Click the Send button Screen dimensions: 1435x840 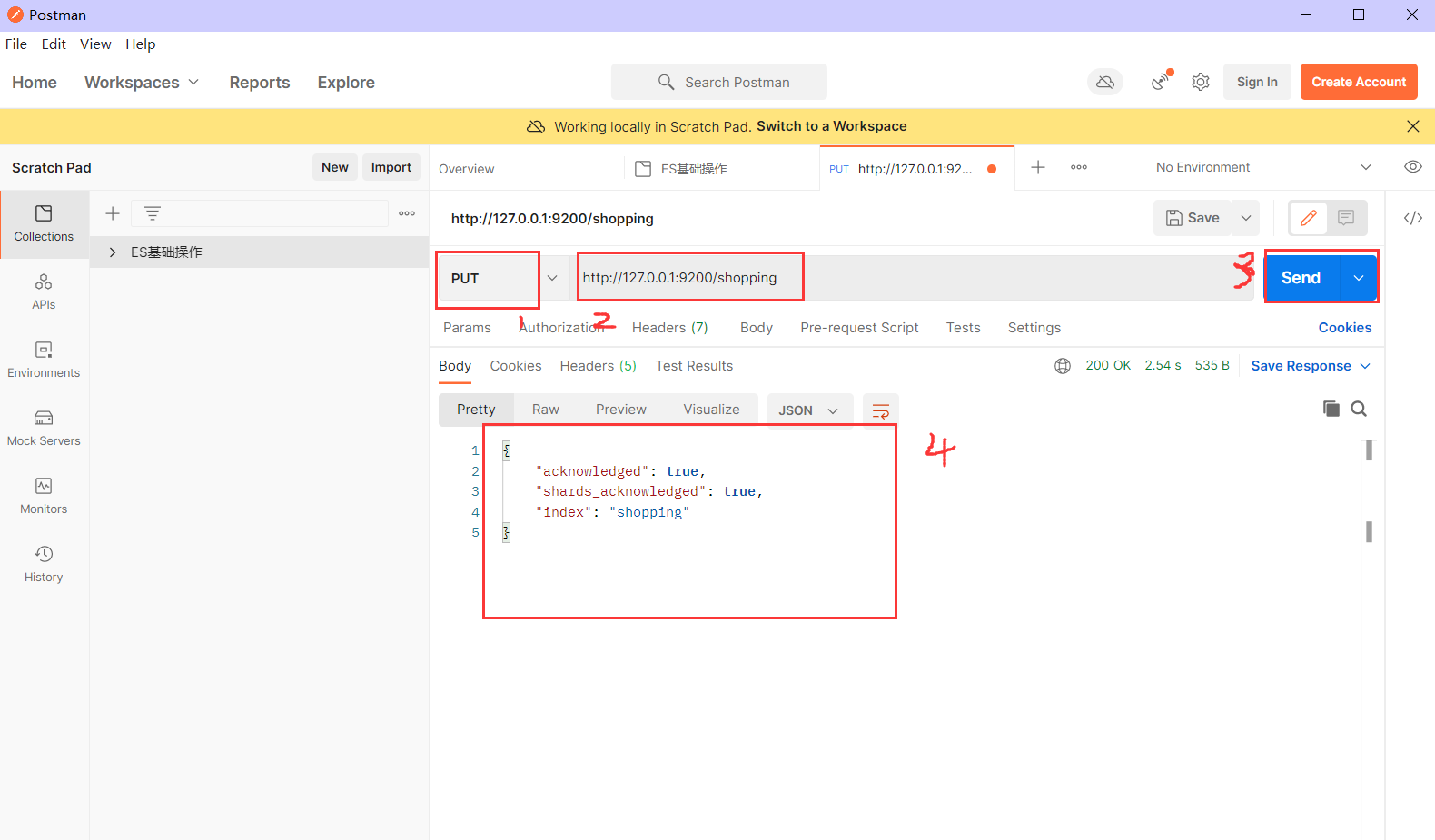pos(1303,278)
